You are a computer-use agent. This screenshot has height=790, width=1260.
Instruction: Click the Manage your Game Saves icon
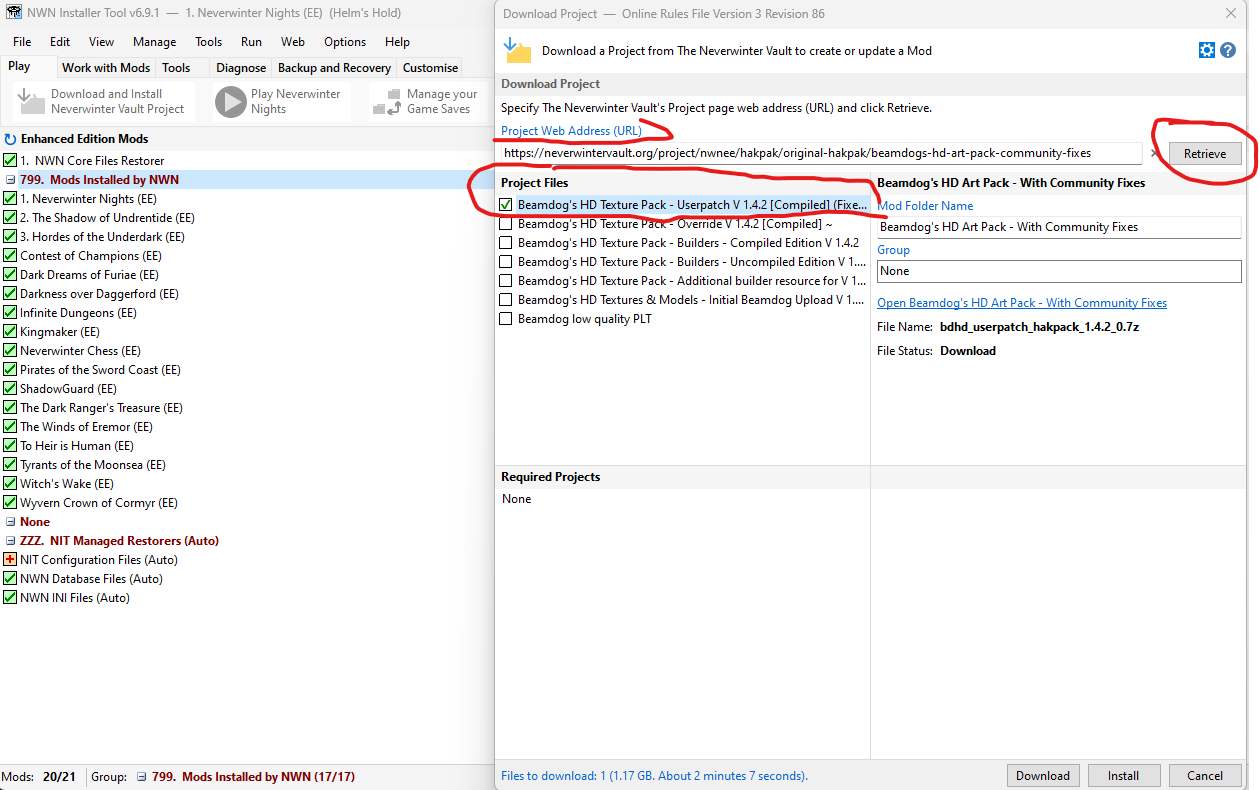point(385,101)
